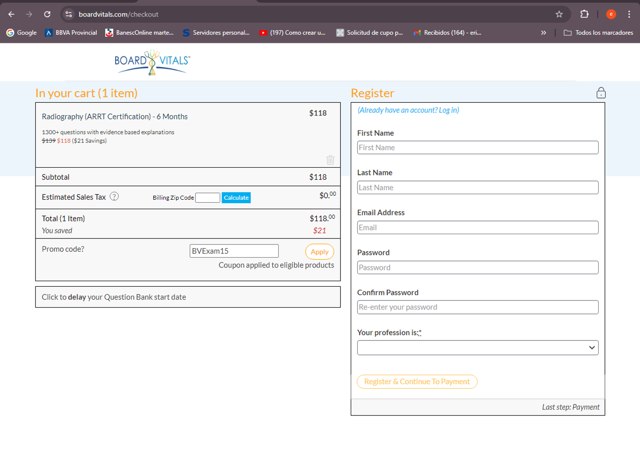Screen dimensions: 640x468
Task: Focus the Password field
Action: coord(478,268)
